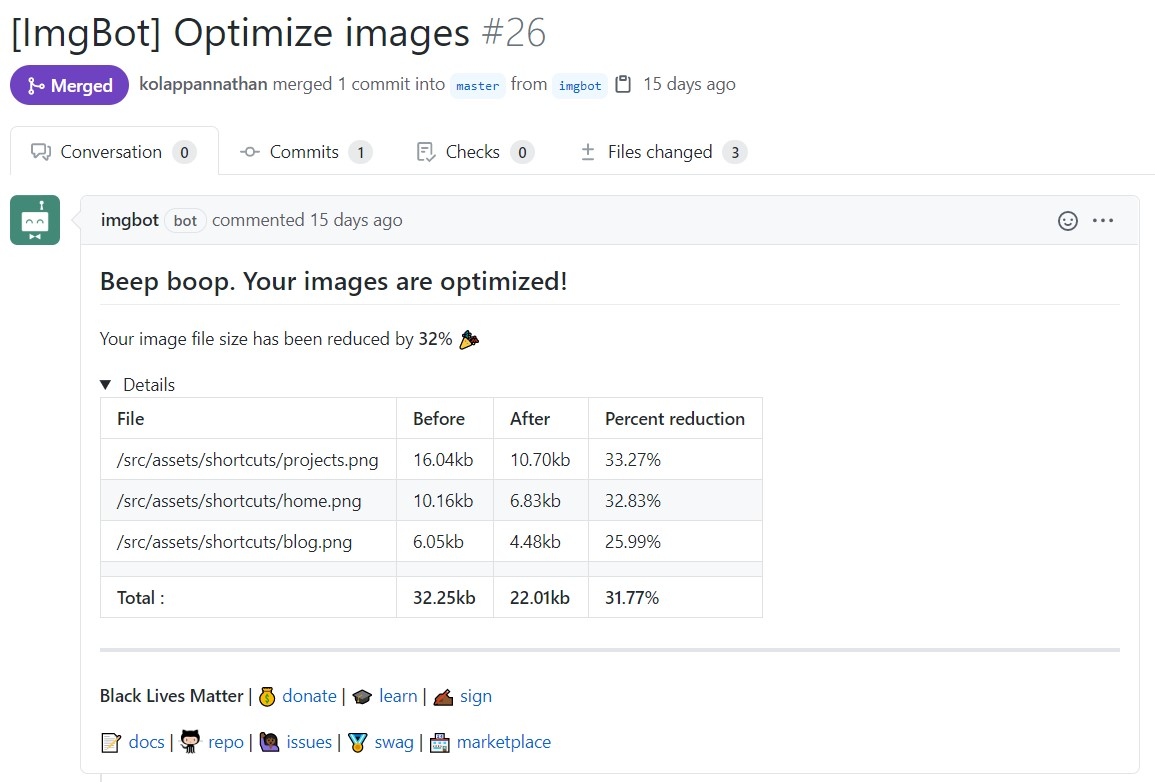The width and height of the screenshot is (1155, 782).
Task: Switch to the Checks tab
Action: (x=475, y=152)
